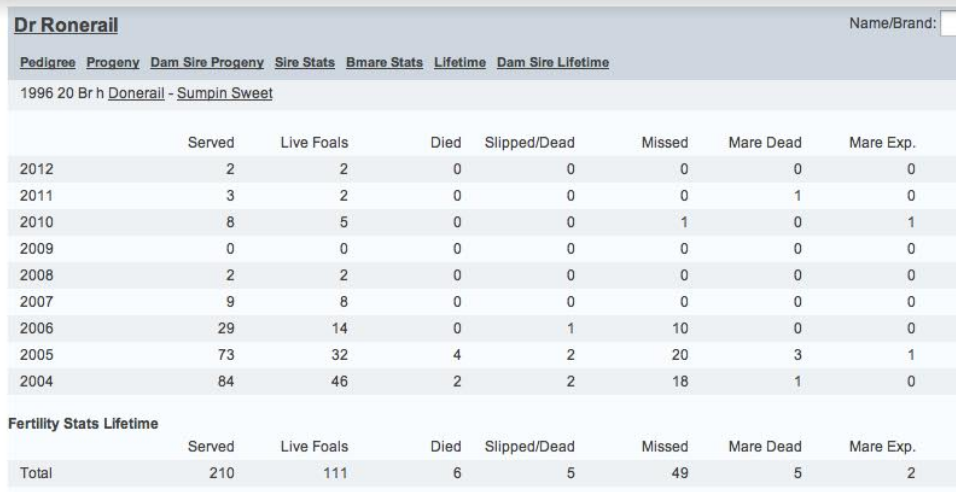Image resolution: width=956 pixels, height=492 pixels.
Task: Select Dam Sire Lifetime link
Action: coord(553,62)
